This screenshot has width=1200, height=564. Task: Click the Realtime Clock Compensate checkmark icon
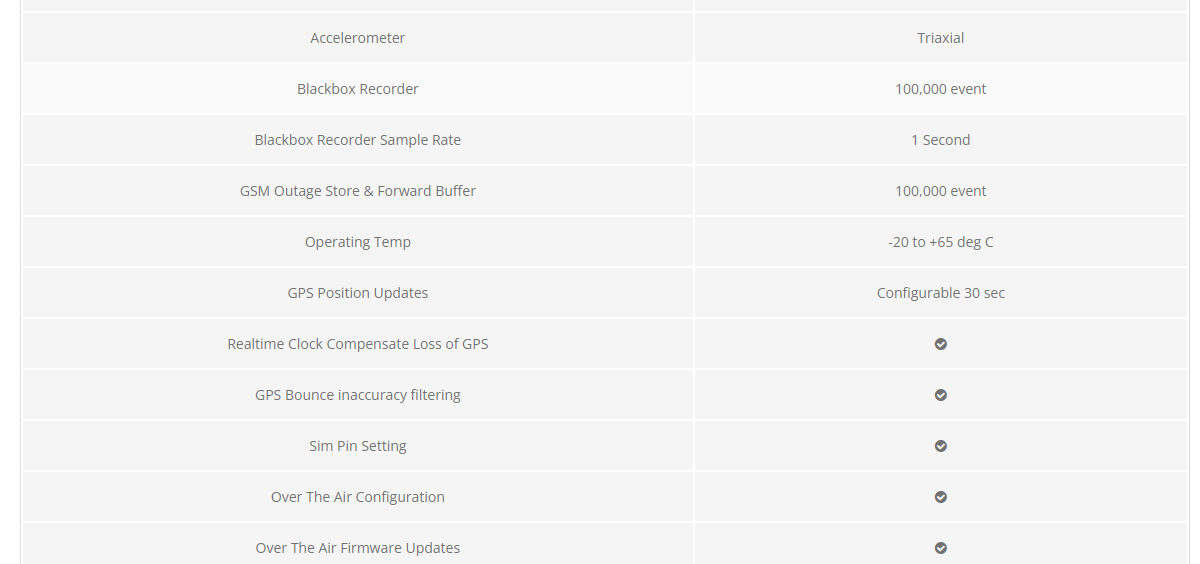point(941,344)
